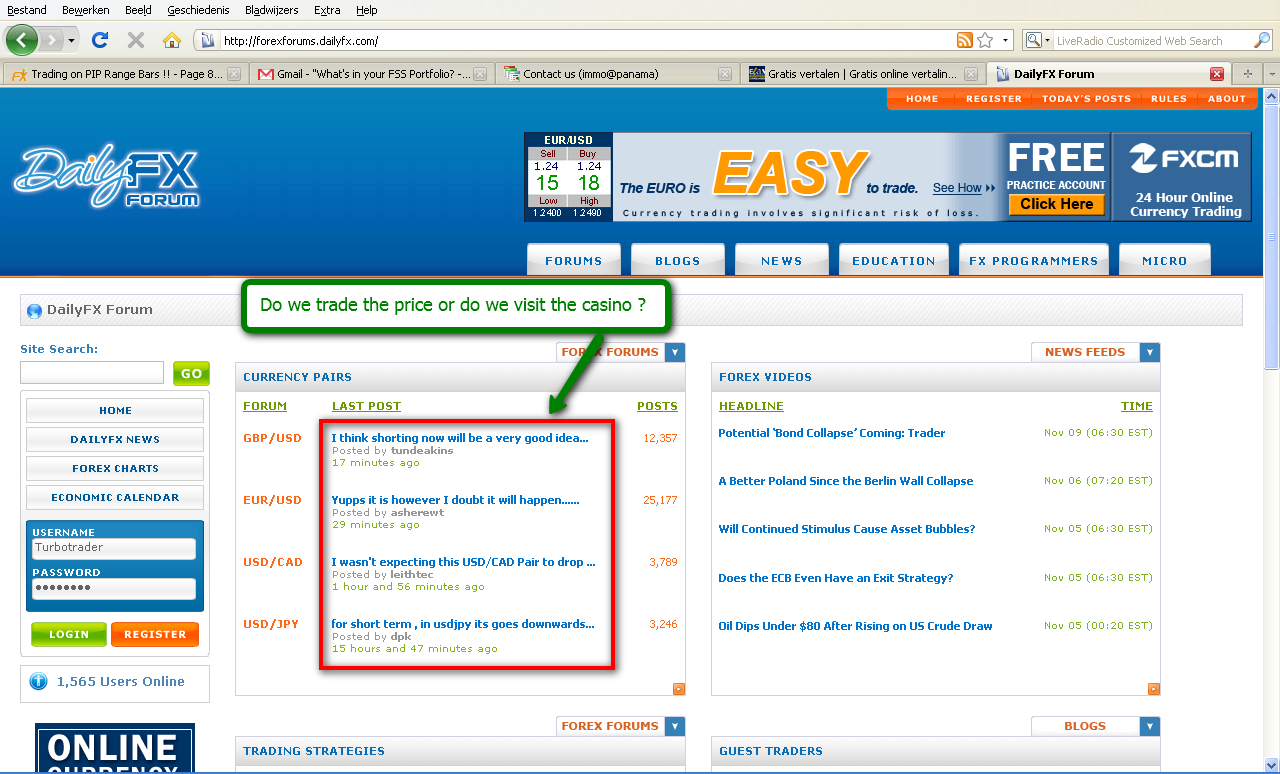Open the Blogs dropdown above Guest Traders
Viewport: 1280px width, 774px height.
pyautogui.click(x=1150, y=726)
